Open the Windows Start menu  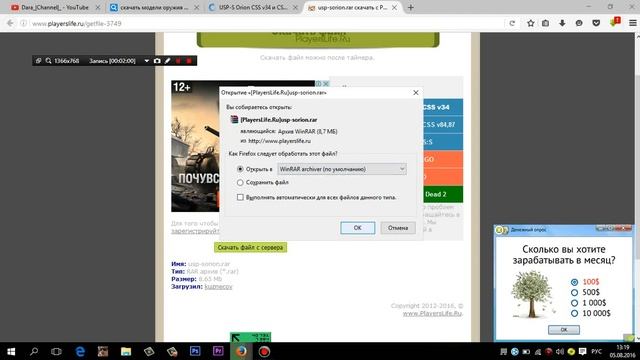[x=11, y=351]
